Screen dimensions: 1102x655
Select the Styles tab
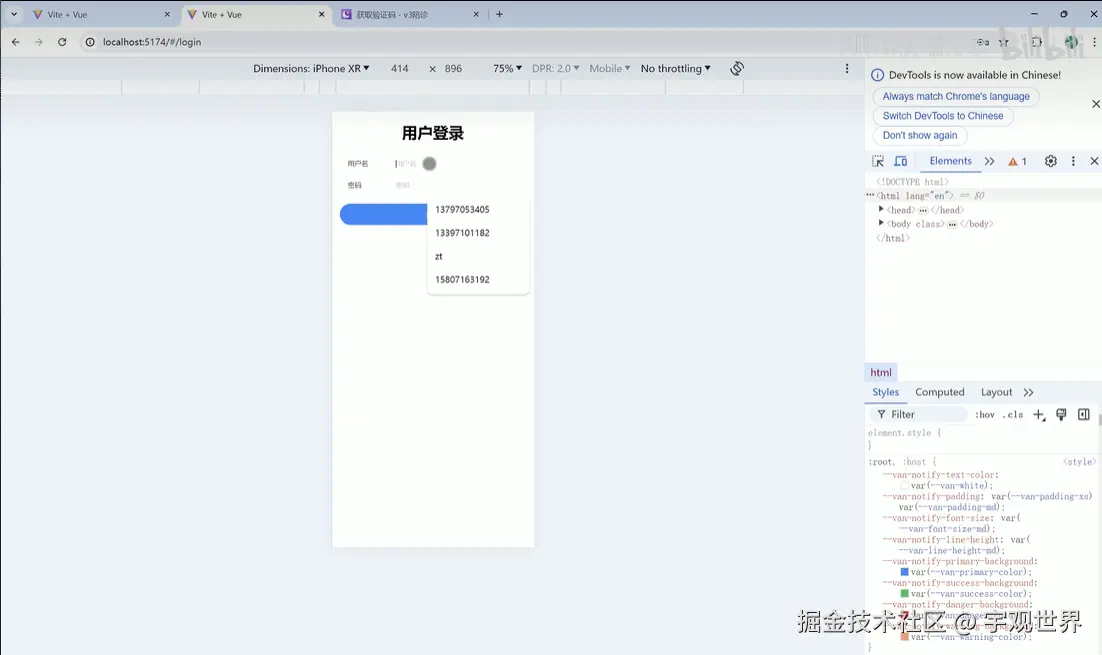pyautogui.click(x=886, y=392)
